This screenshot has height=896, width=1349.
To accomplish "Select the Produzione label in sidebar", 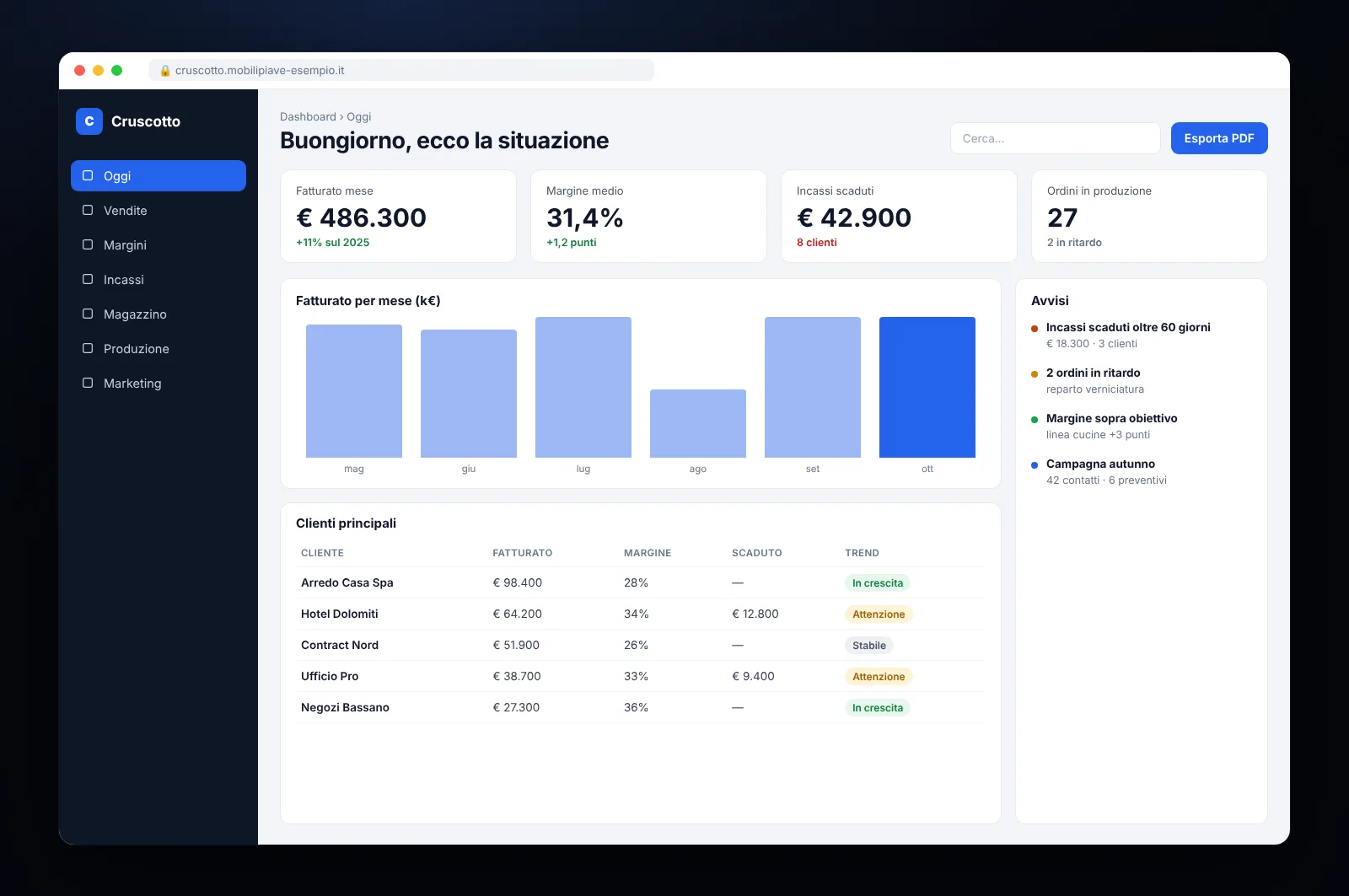I will pos(137,349).
